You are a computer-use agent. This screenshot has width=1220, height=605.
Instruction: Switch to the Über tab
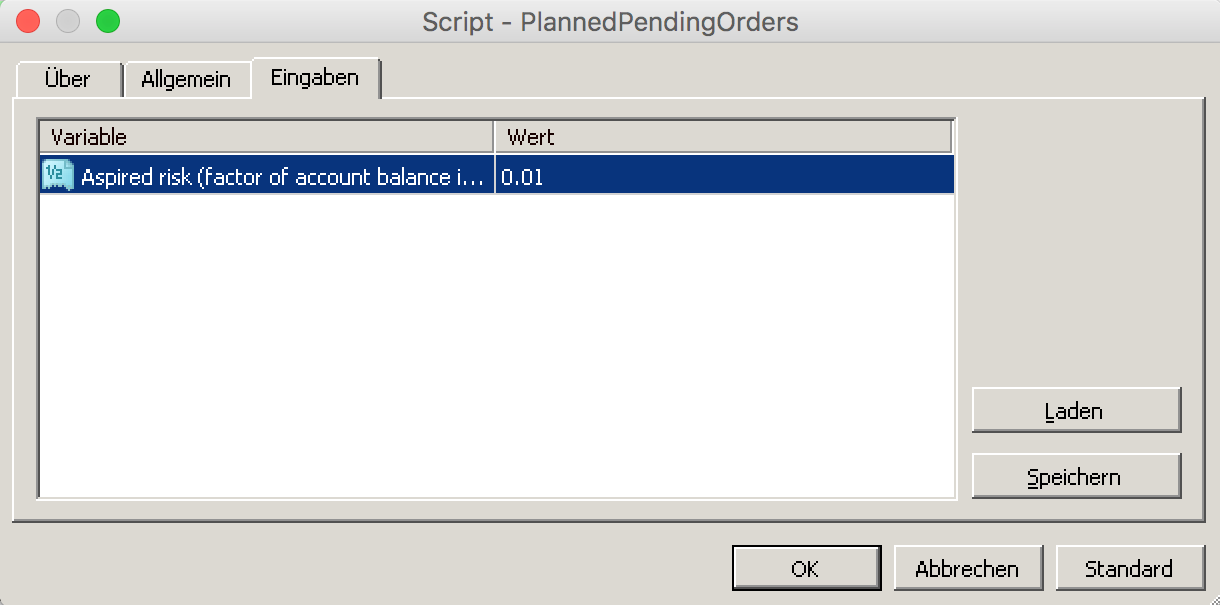[x=66, y=78]
